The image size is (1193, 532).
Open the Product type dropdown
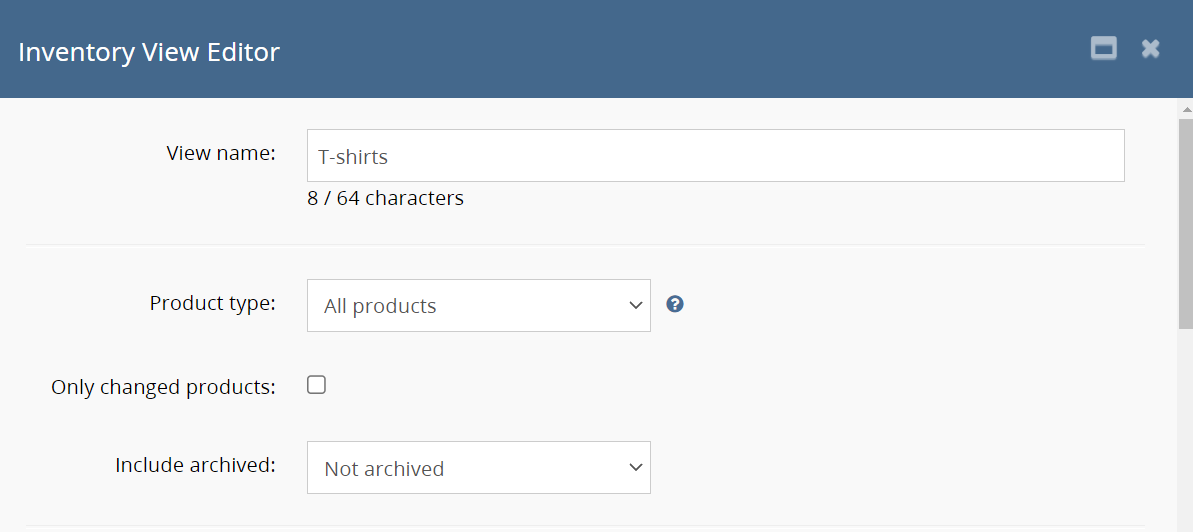[478, 305]
